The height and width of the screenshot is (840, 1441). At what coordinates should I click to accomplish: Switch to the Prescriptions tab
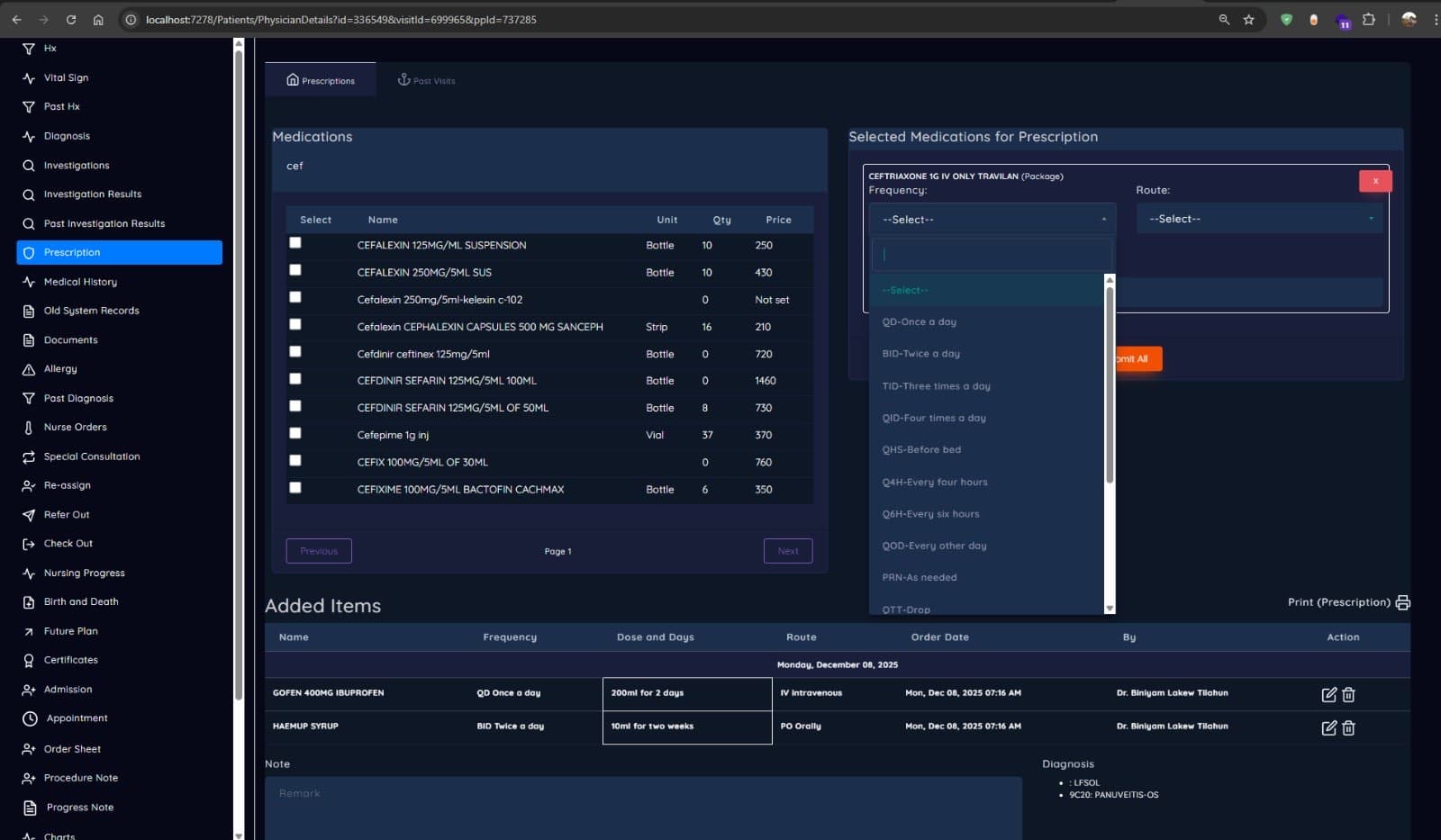[x=321, y=80]
